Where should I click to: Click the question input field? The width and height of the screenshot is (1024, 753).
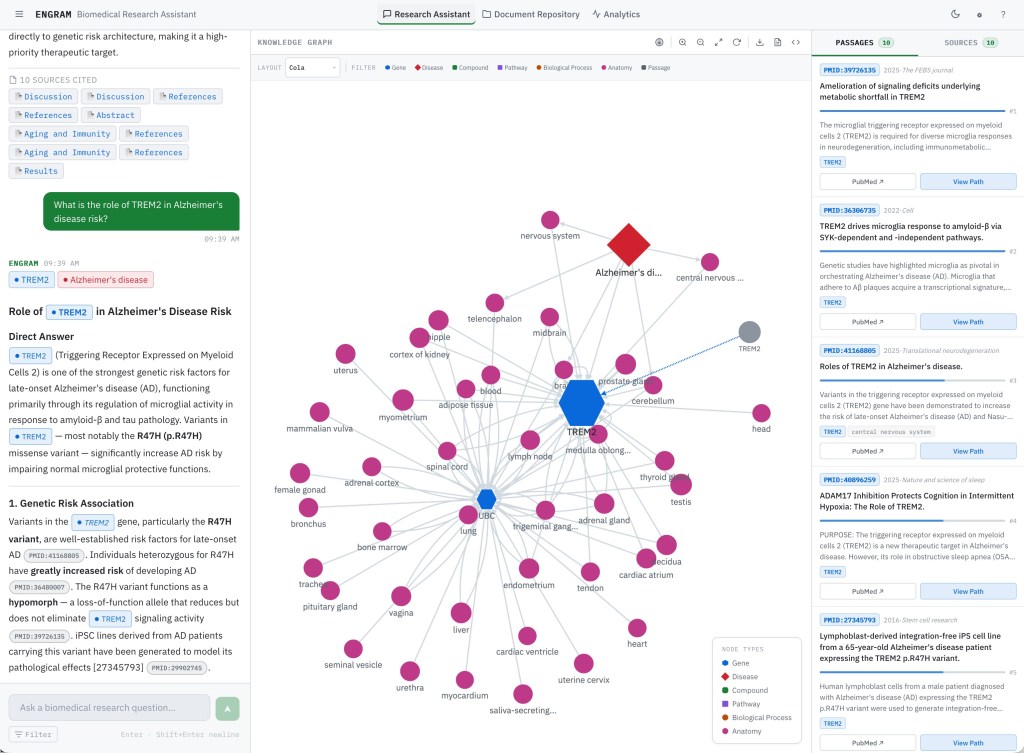point(110,708)
